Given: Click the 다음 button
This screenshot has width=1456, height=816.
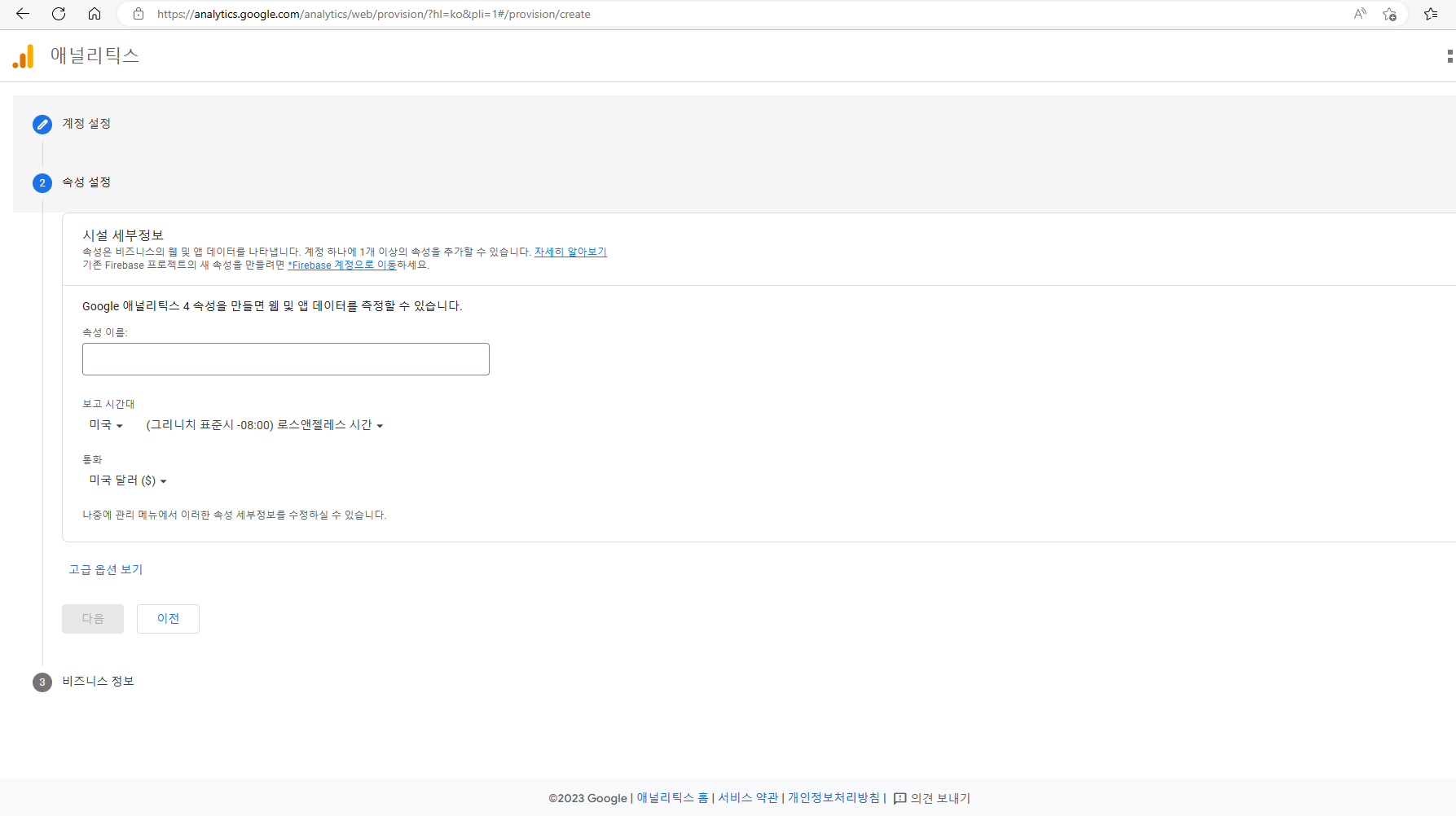Looking at the screenshot, I should 93,619.
